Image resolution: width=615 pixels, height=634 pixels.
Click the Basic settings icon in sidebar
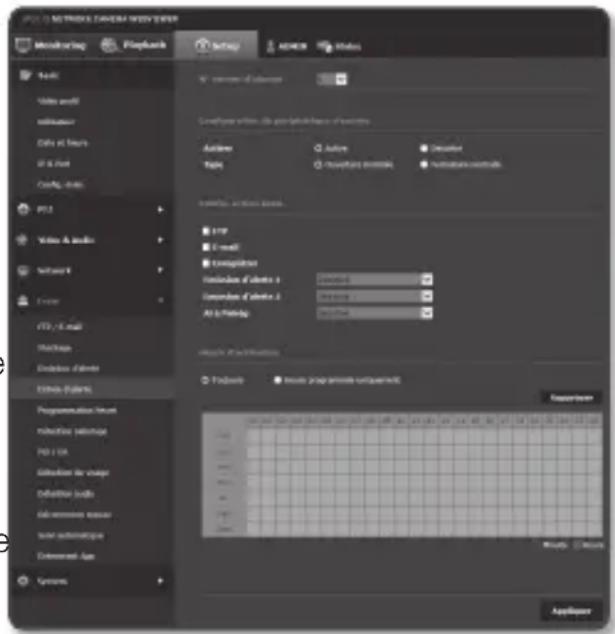pyautogui.click(x=23, y=76)
